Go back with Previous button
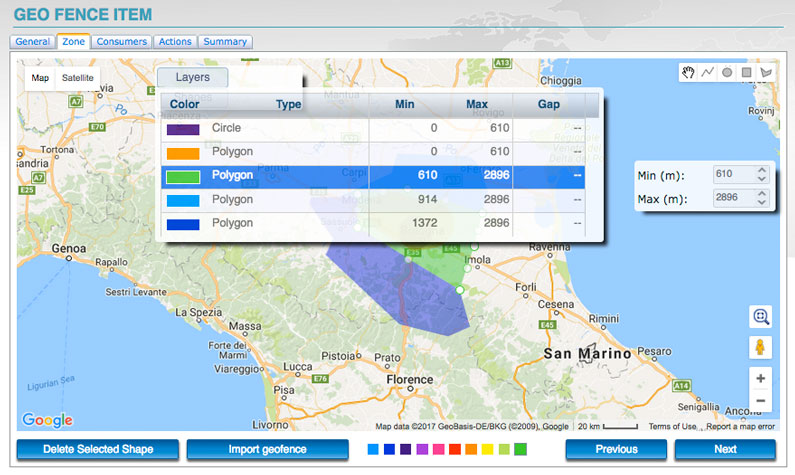Screen dimensions: 795x475 (x=616, y=449)
